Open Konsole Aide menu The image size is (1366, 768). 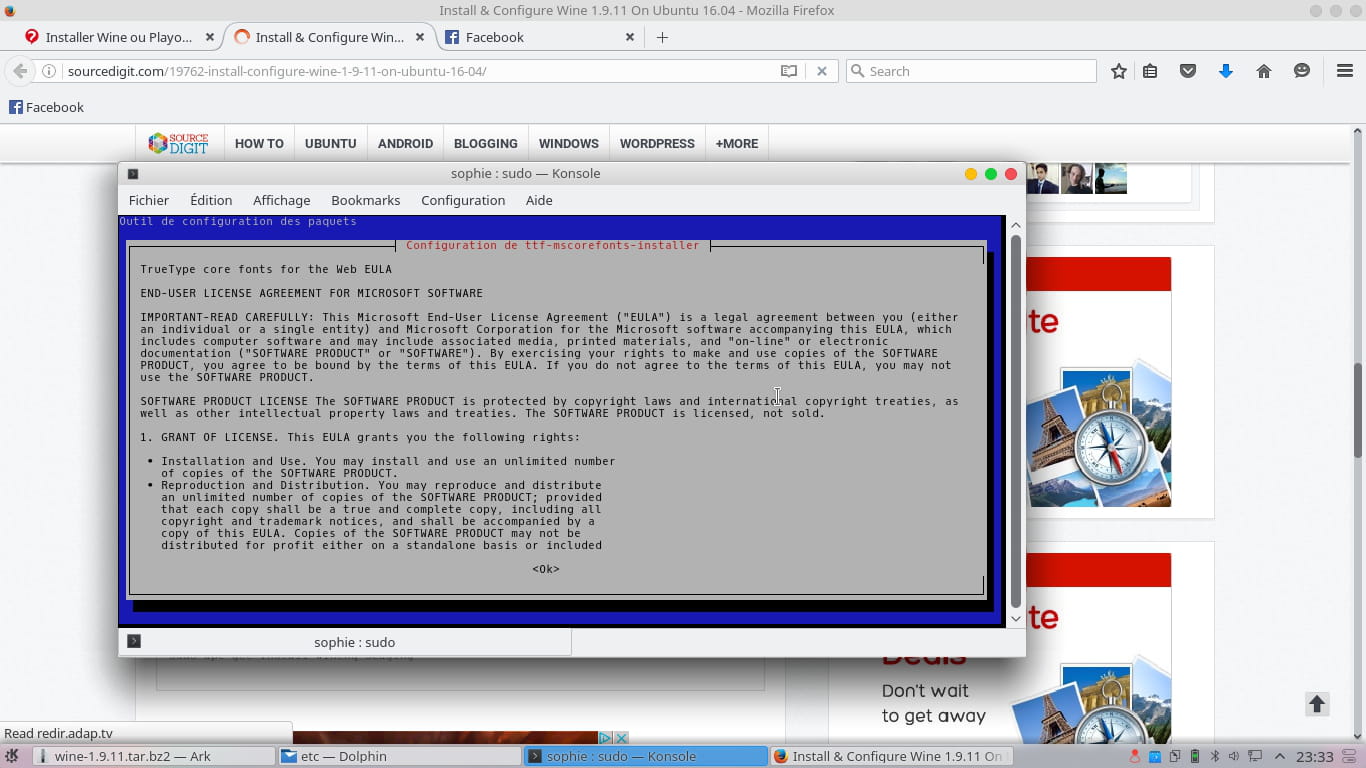pyautogui.click(x=539, y=200)
